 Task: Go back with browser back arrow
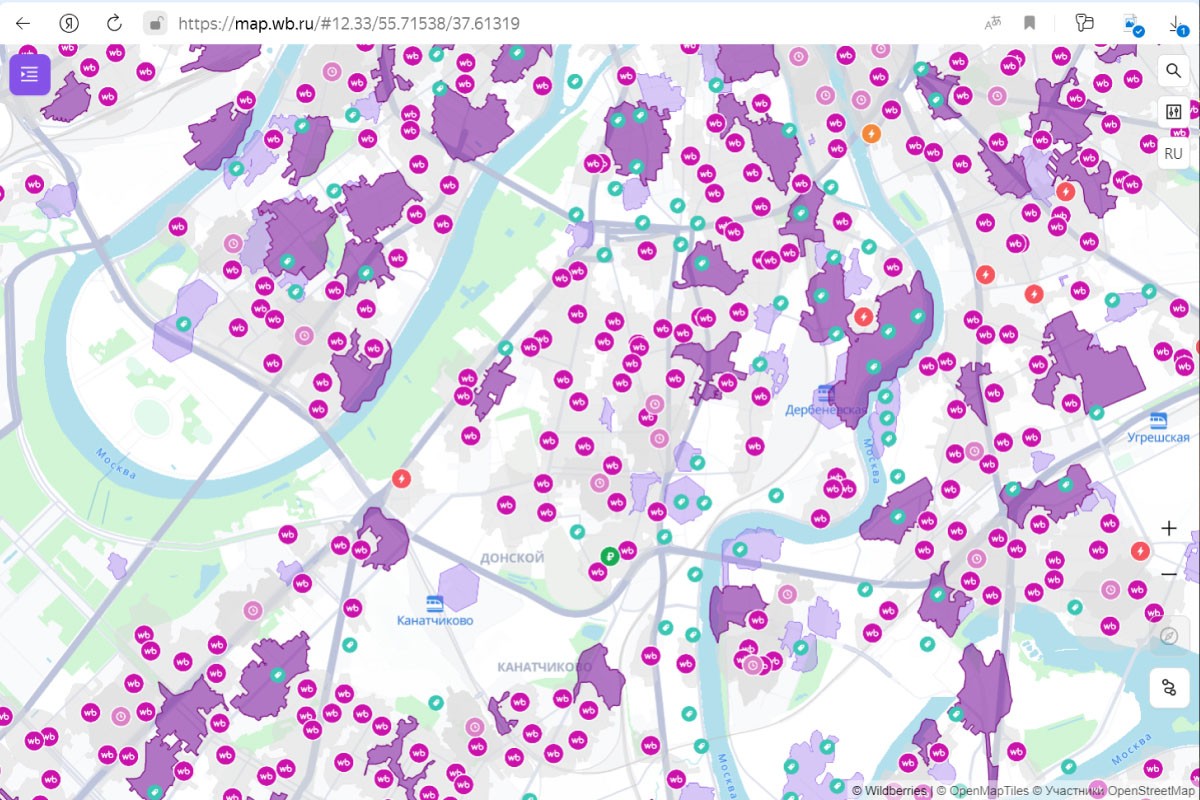23,23
